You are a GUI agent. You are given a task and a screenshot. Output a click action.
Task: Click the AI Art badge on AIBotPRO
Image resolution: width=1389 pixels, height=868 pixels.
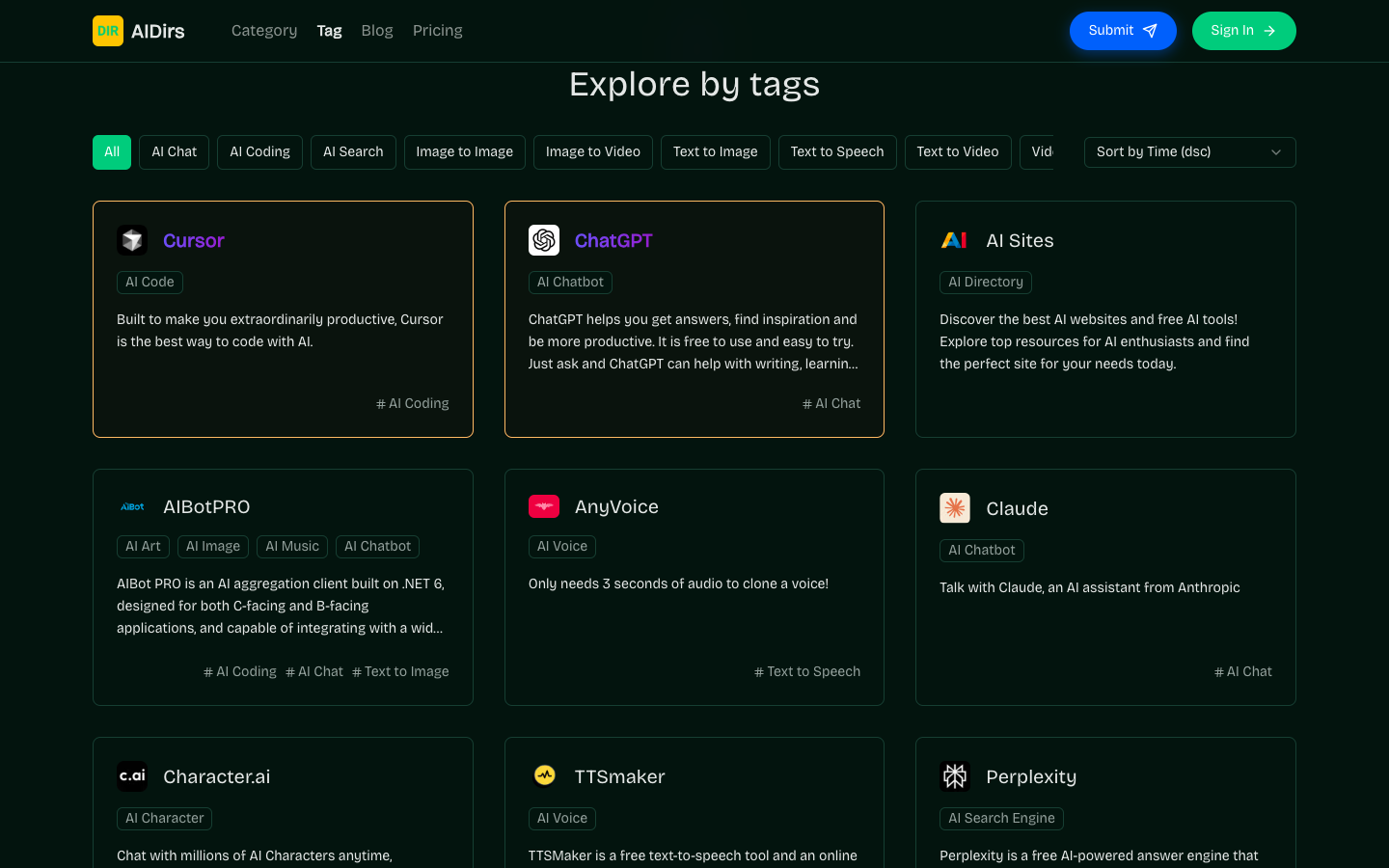pyautogui.click(x=143, y=547)
